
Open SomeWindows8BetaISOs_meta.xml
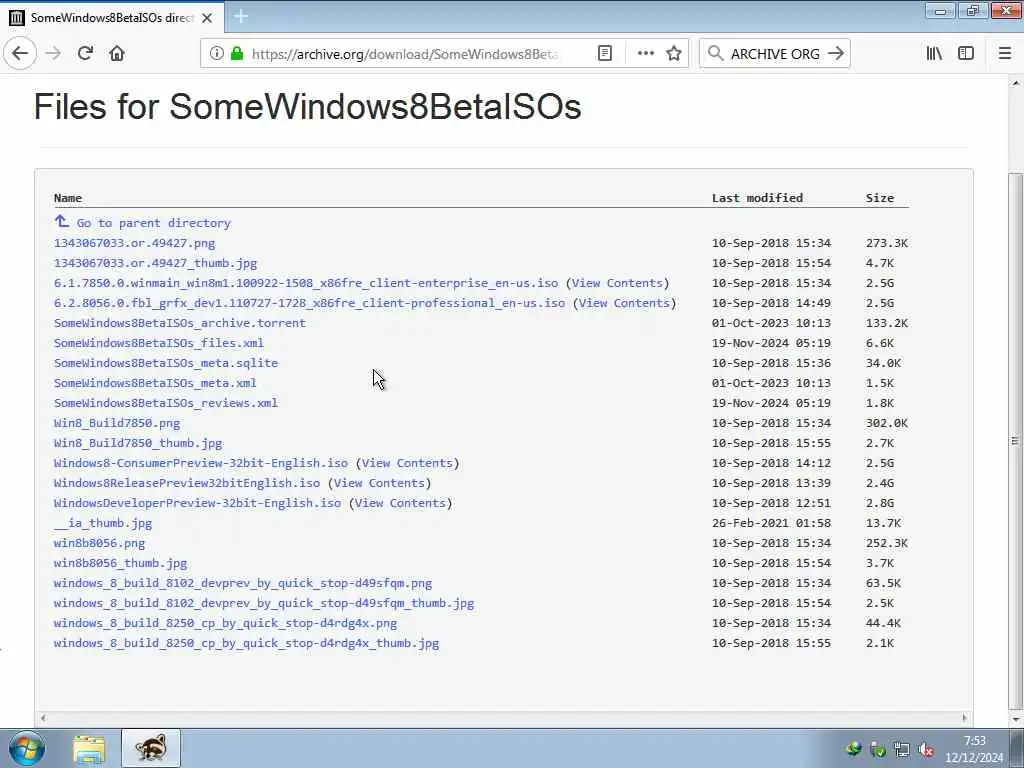[155, 383]
